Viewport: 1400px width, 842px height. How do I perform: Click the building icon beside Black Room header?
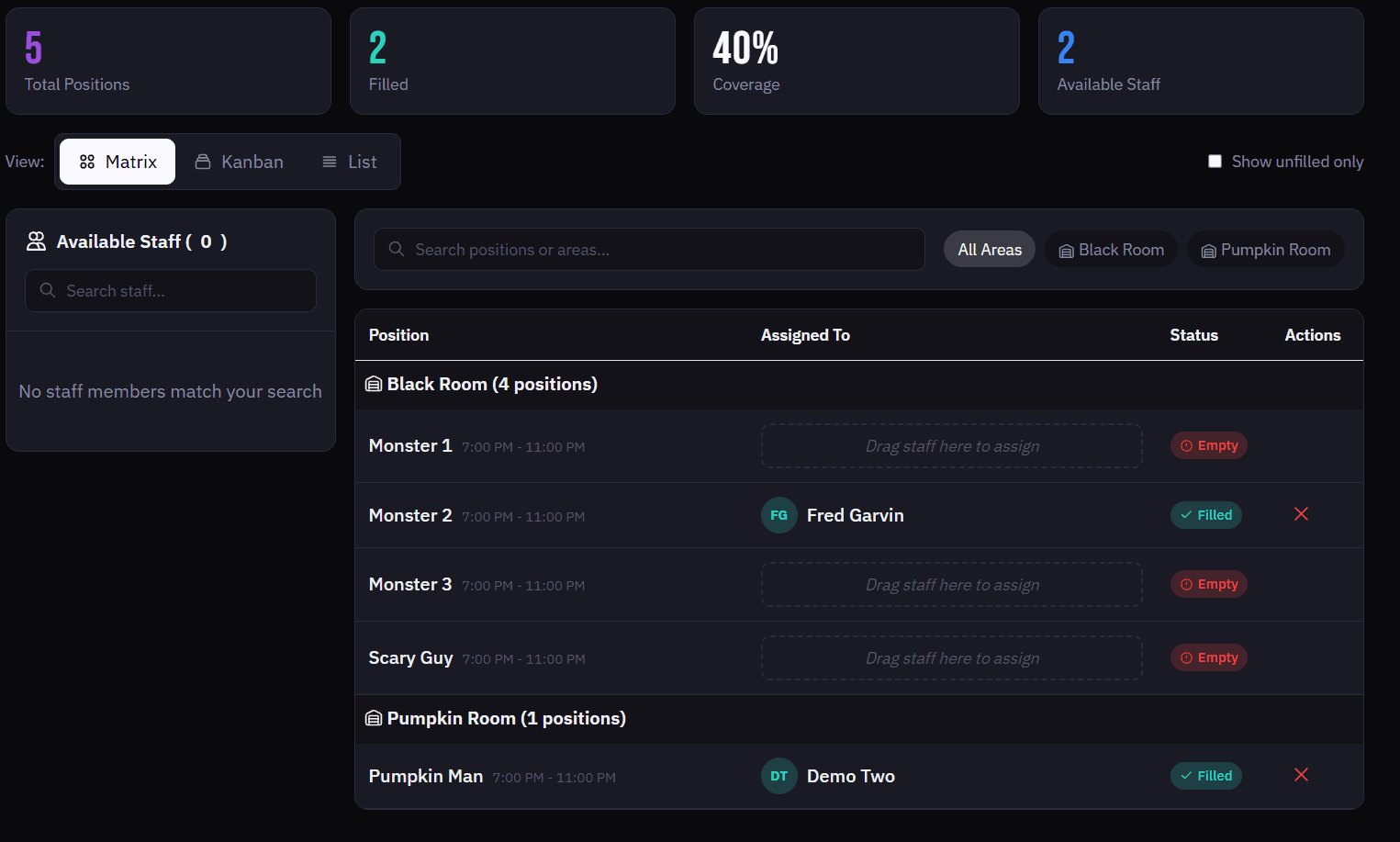coord(374,383)
